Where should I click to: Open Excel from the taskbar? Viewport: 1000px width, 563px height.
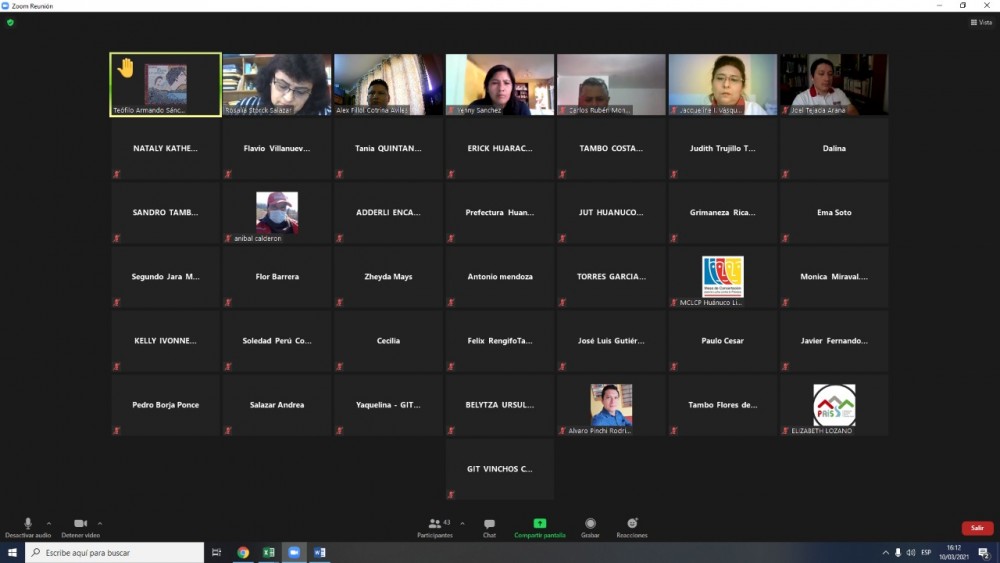coord(269,553)
